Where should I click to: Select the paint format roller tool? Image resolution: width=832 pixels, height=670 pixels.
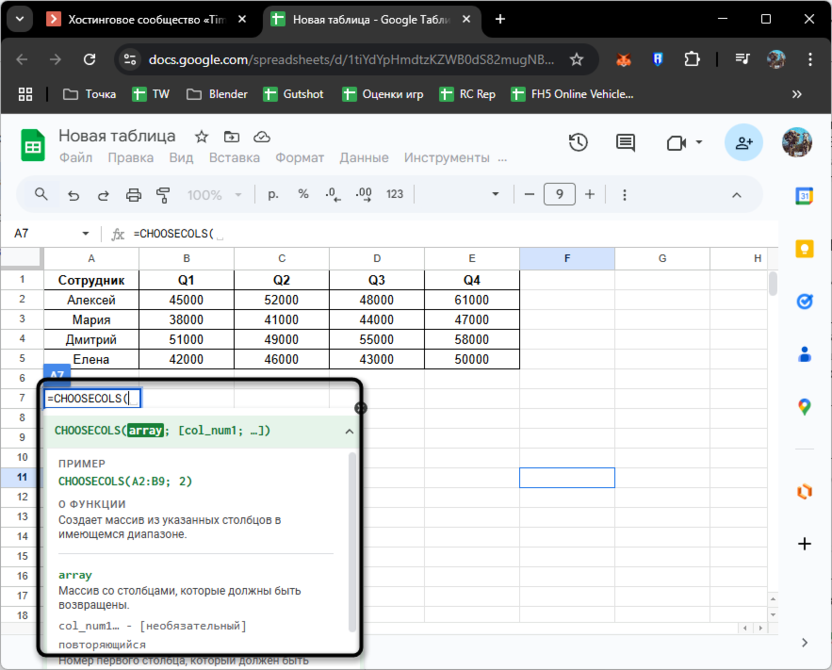coord(164,195)
